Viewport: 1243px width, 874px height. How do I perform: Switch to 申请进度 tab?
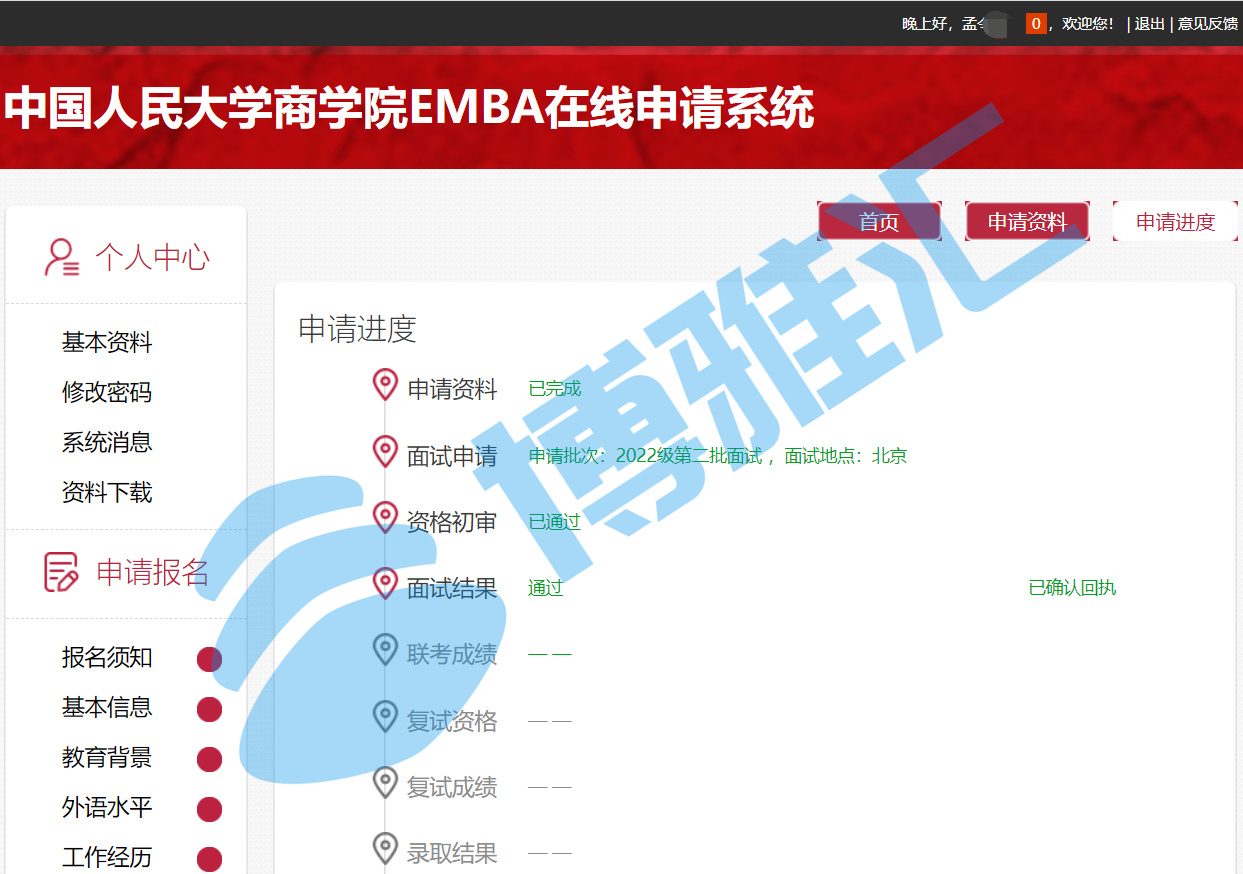pyautogui.click(x=1175, y=221)
